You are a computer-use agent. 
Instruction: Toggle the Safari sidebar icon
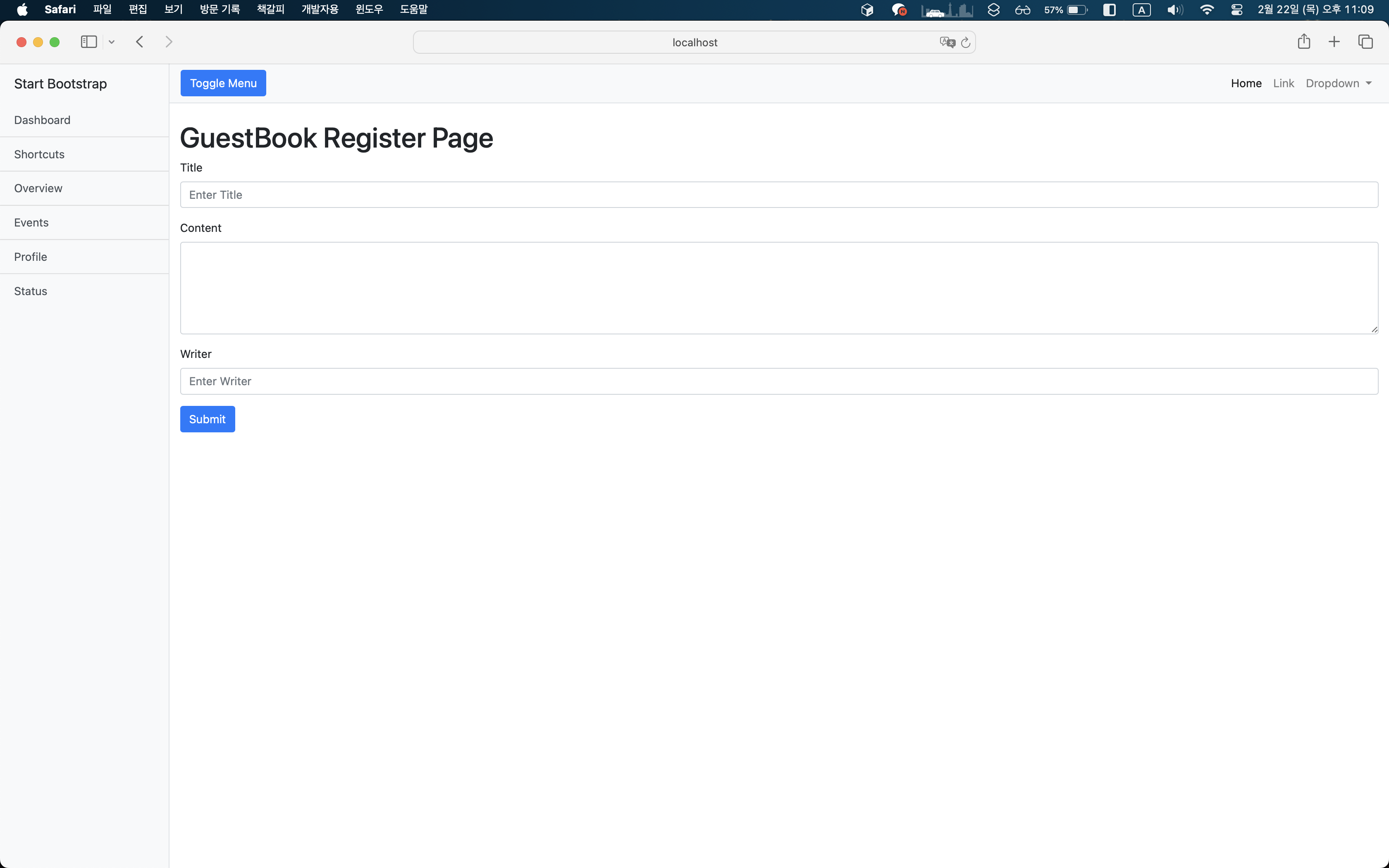point(89,42)
